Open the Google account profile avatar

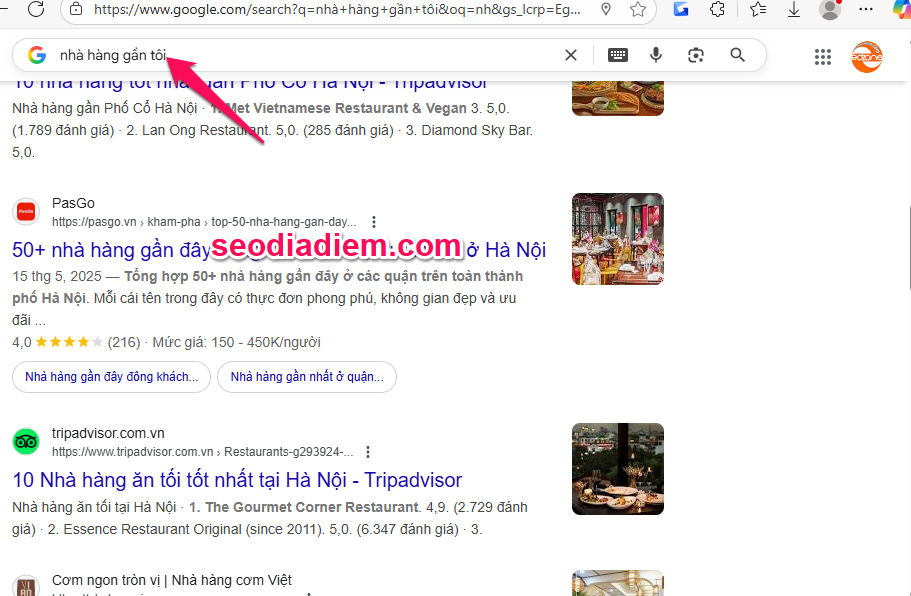[867, 57]
